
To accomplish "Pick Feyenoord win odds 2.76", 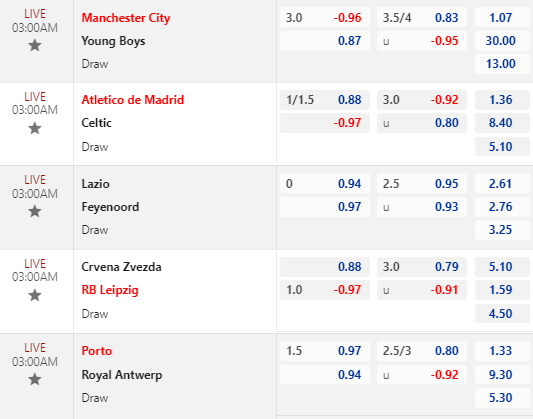I will point(502,207).
